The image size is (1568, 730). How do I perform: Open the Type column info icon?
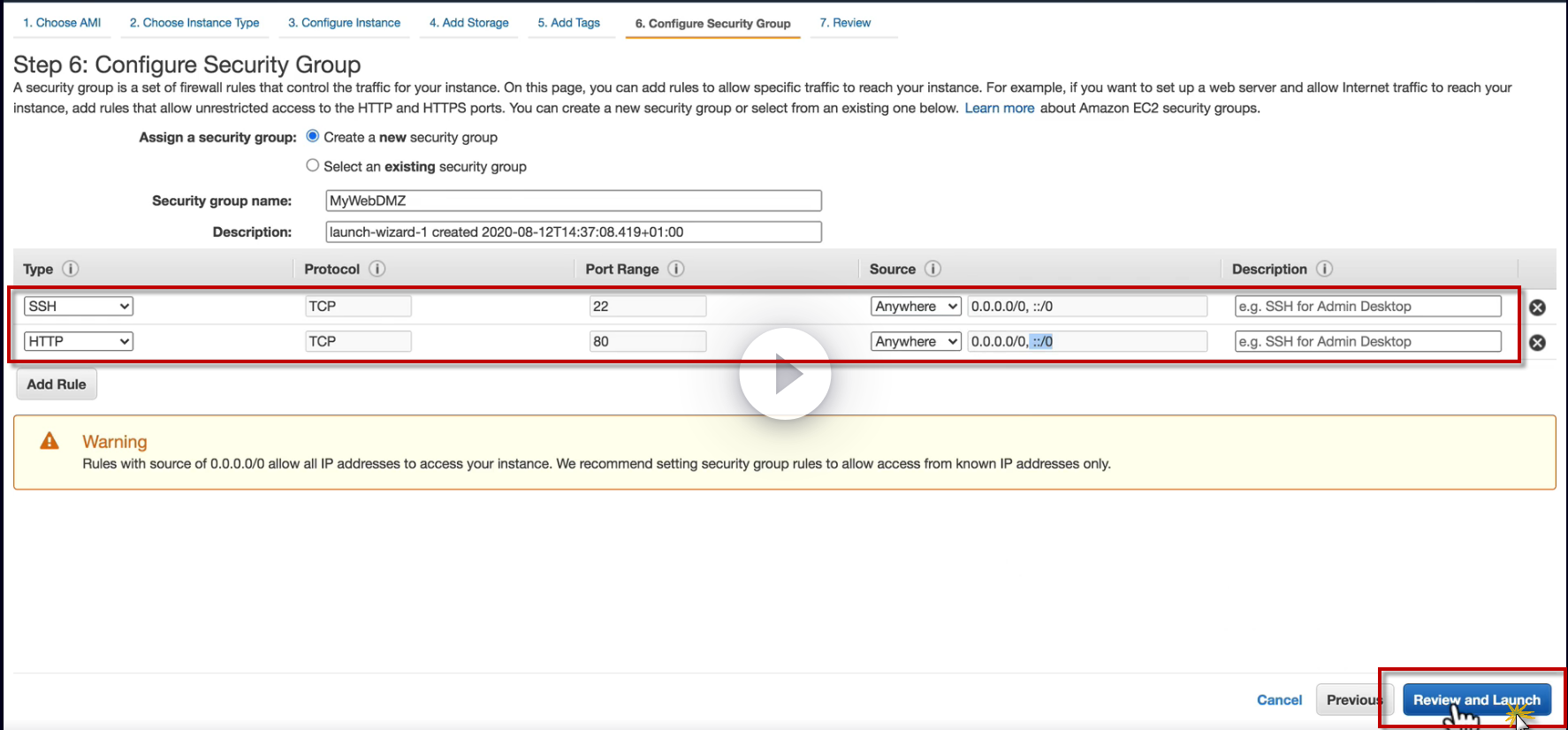tap(71, 269)
